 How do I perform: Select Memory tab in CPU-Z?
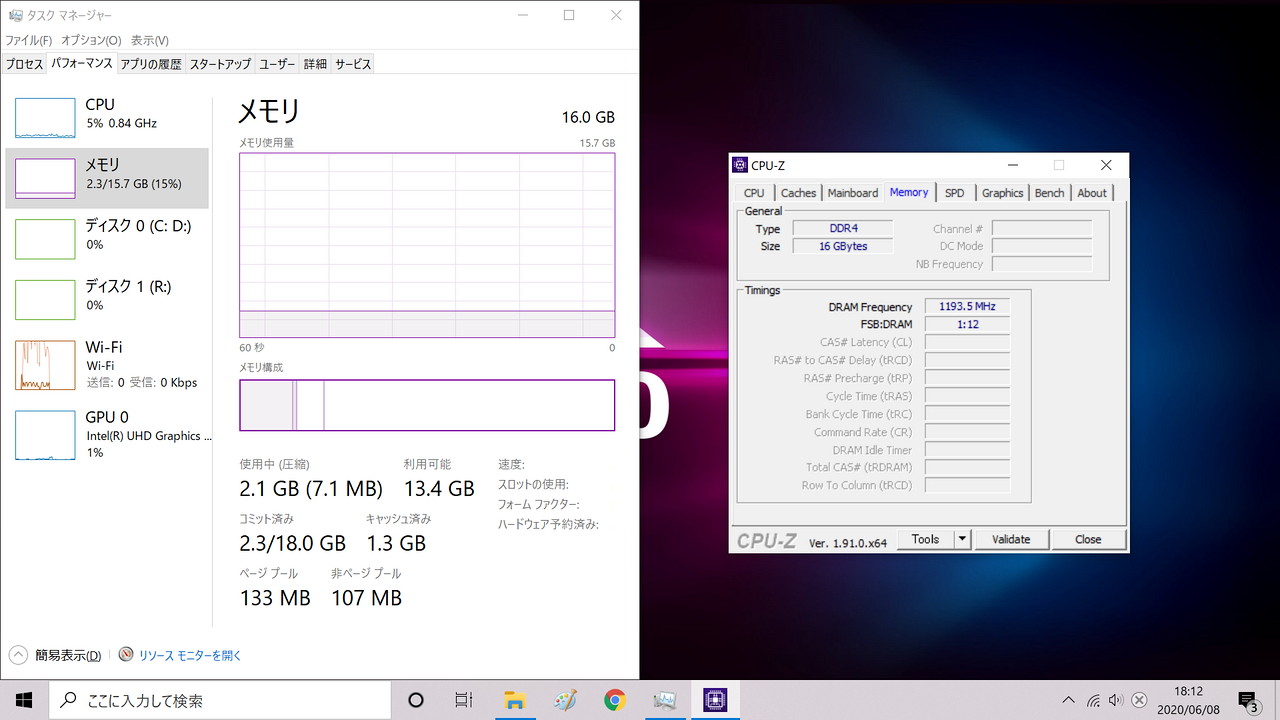909,192
